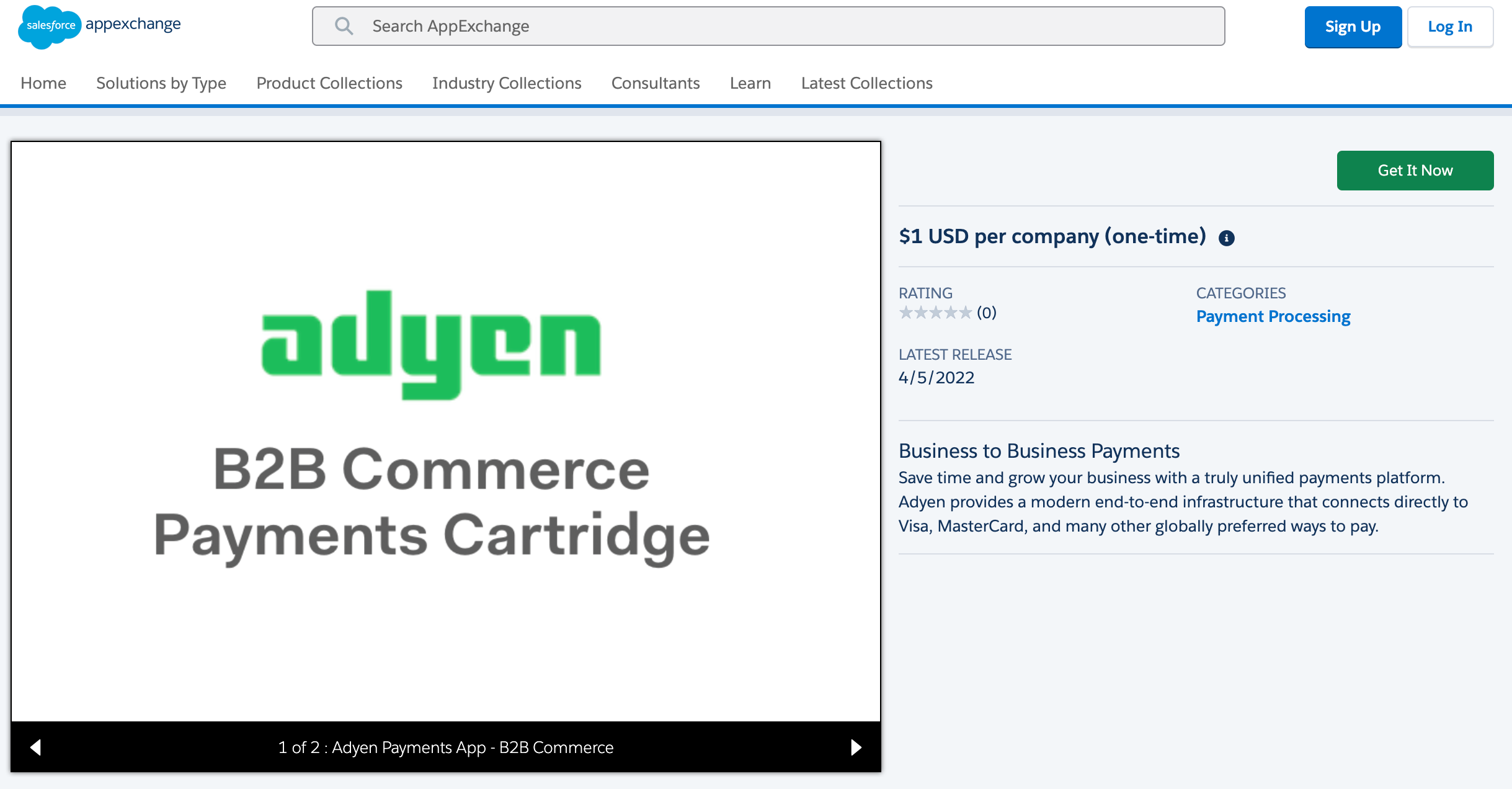Open the Consultants menu item
The image size is (1512, 789).
[x=656, y=83]
